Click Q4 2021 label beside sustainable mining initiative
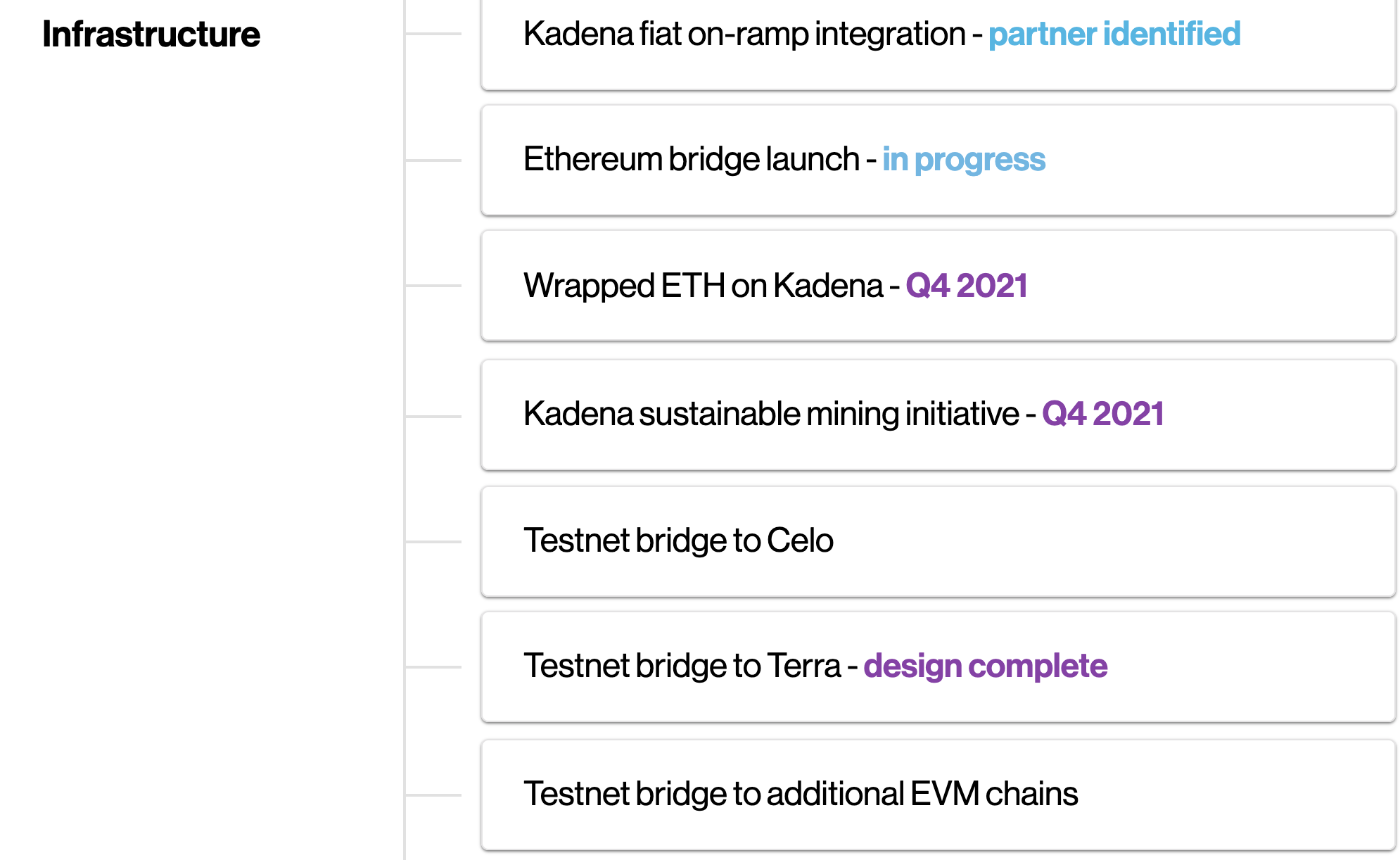Image resolution: width=1400 pixels, height=860 pixels. point(1102,414)
